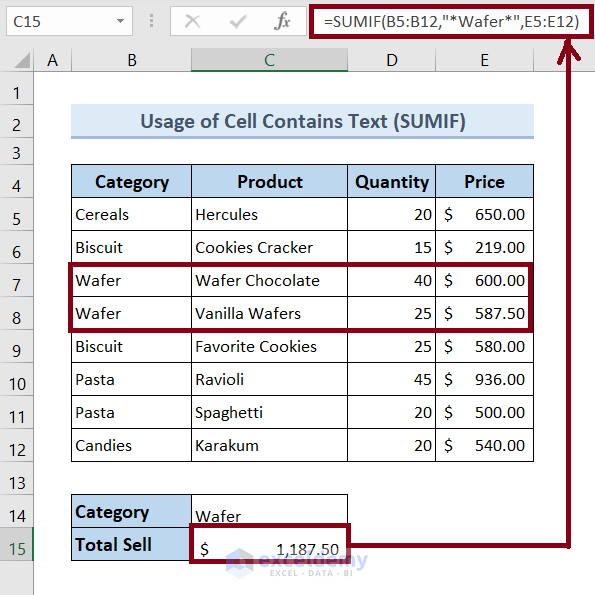This screenshot has height=595, width=595.
Task: Click the Price header cell
Action: click(x=485, y=181)
